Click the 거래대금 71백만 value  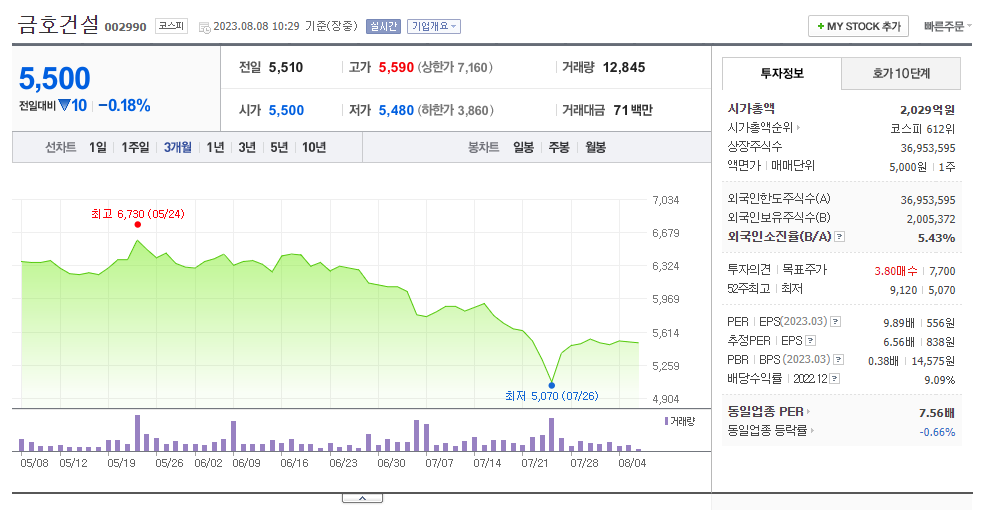(633, 110)
